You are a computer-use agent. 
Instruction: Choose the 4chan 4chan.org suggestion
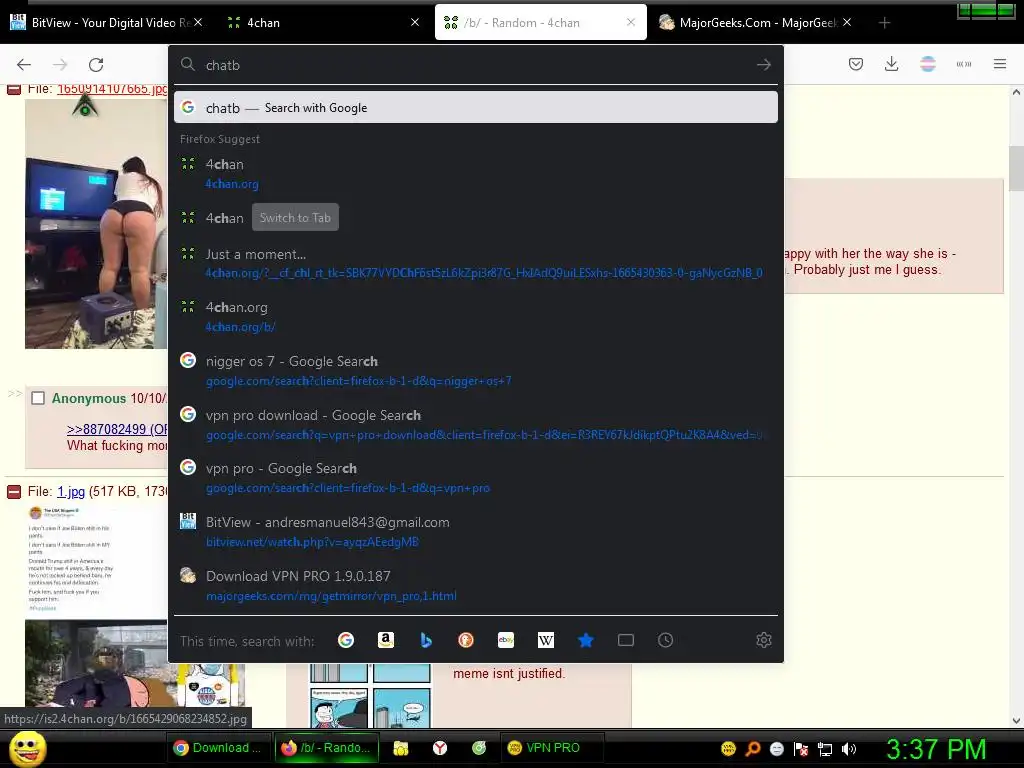(x=475, y=174)
